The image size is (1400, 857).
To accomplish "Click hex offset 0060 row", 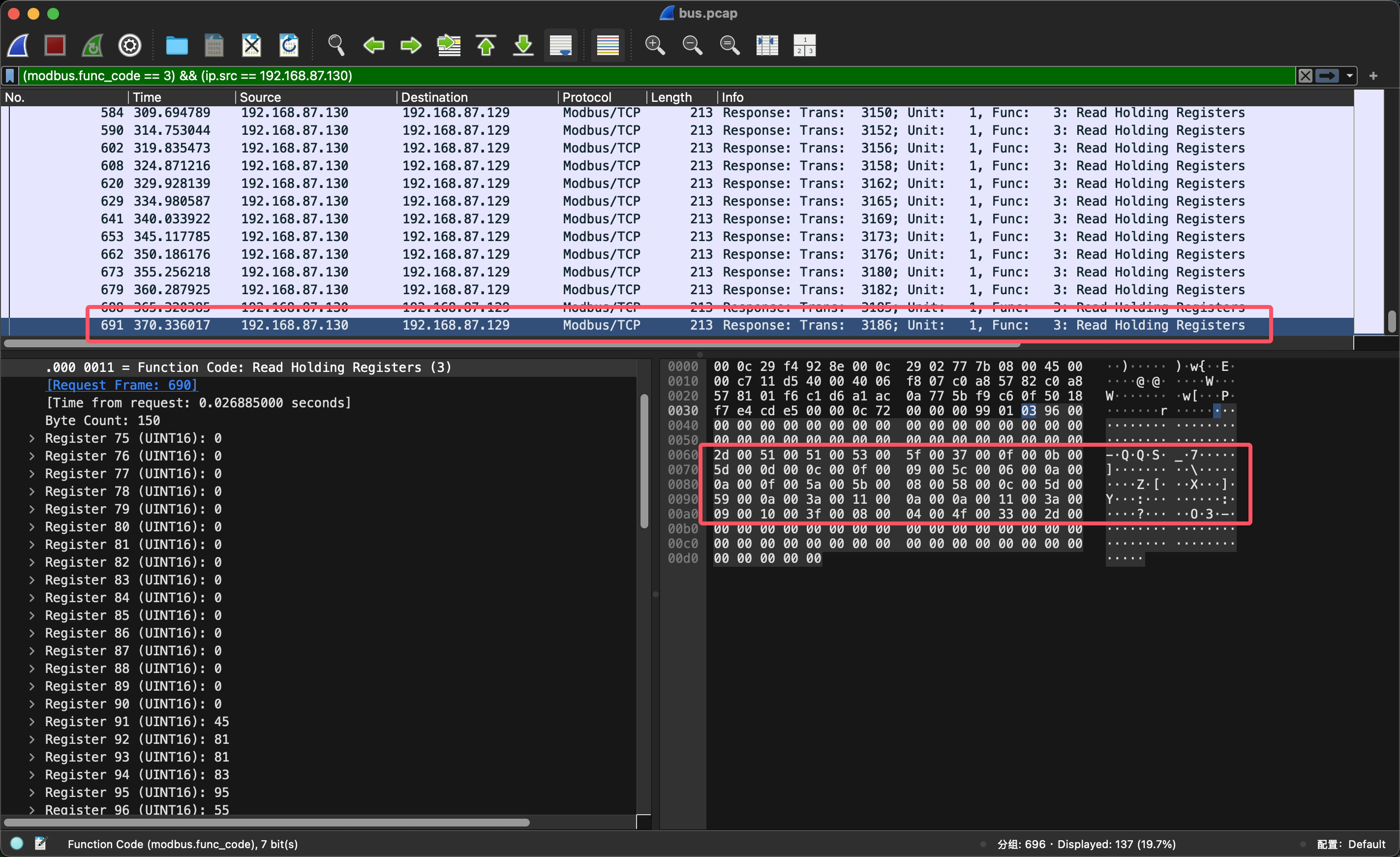I will click(x=682, y=455).
